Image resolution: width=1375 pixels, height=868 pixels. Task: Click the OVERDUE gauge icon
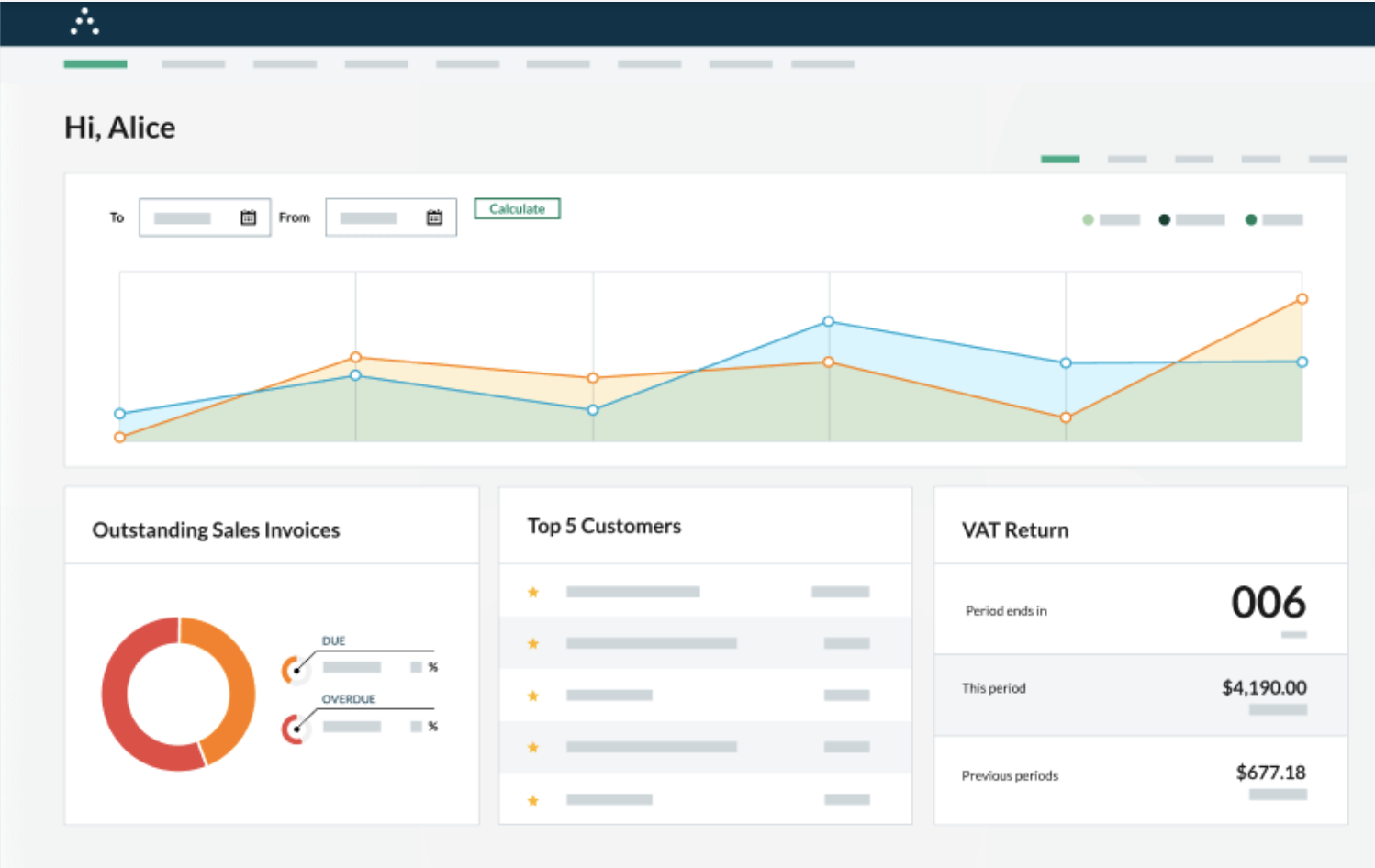click(x=295, y=729)
